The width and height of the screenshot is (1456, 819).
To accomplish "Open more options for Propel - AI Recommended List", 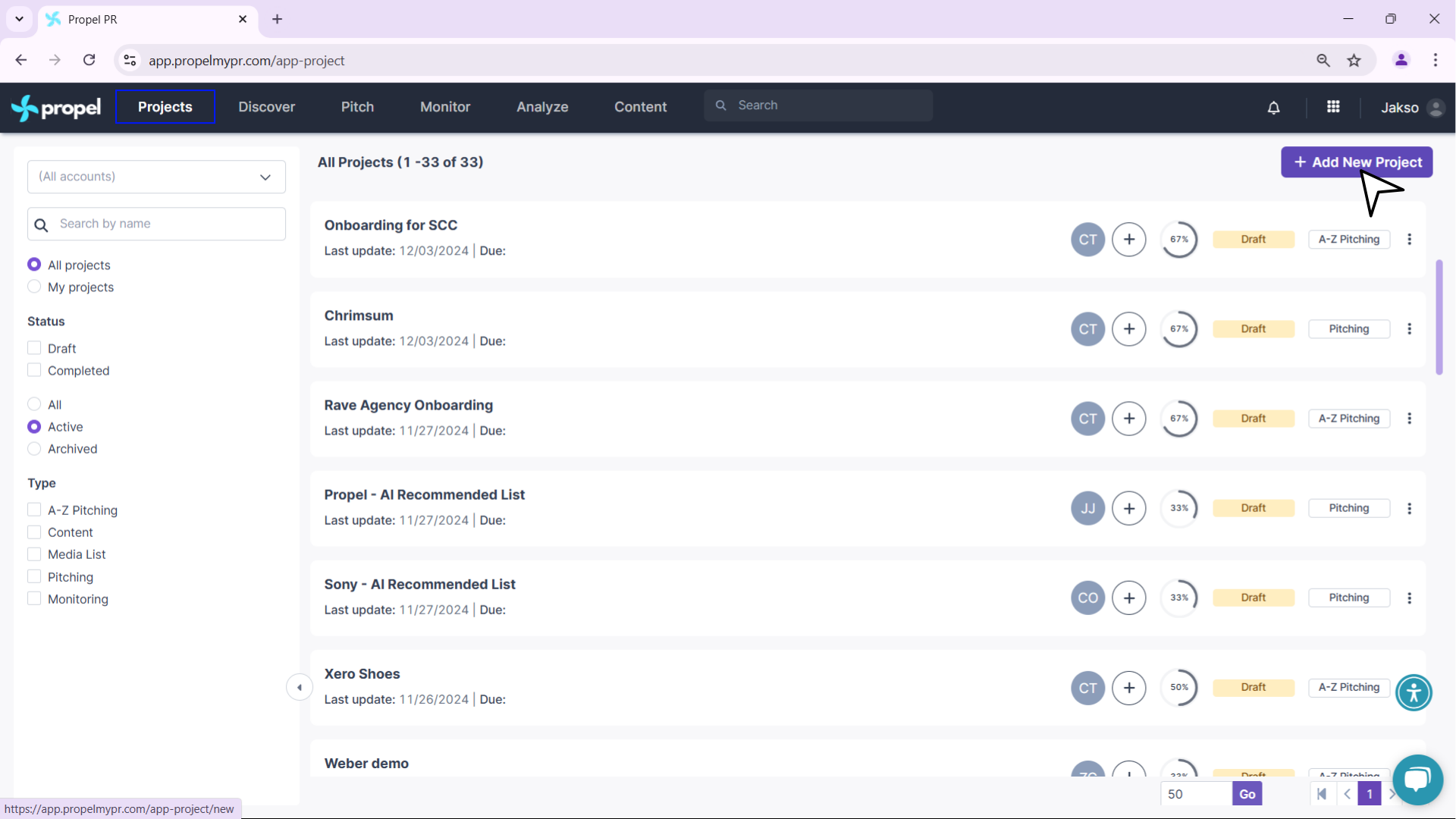I will [x=1410, y=508].
